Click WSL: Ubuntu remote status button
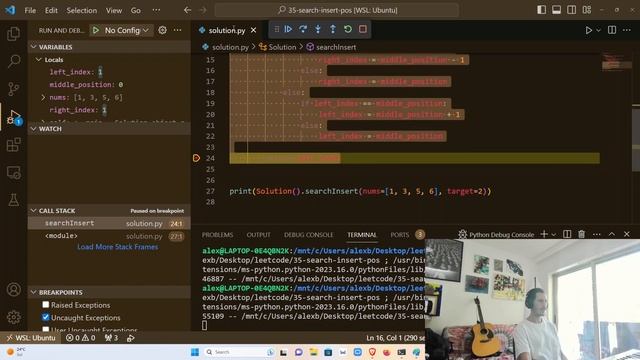Image resolution: width=640 pixels, height=360 pixels. tap(31, 338)
